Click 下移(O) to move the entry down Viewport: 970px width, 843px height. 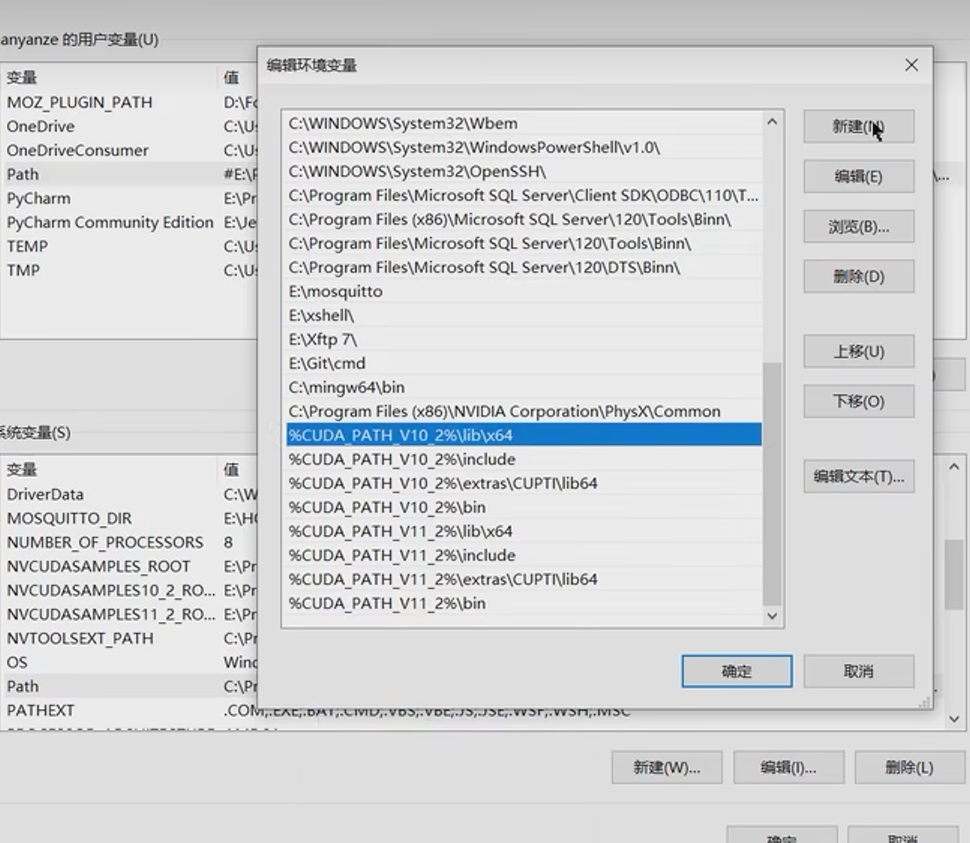857,401
